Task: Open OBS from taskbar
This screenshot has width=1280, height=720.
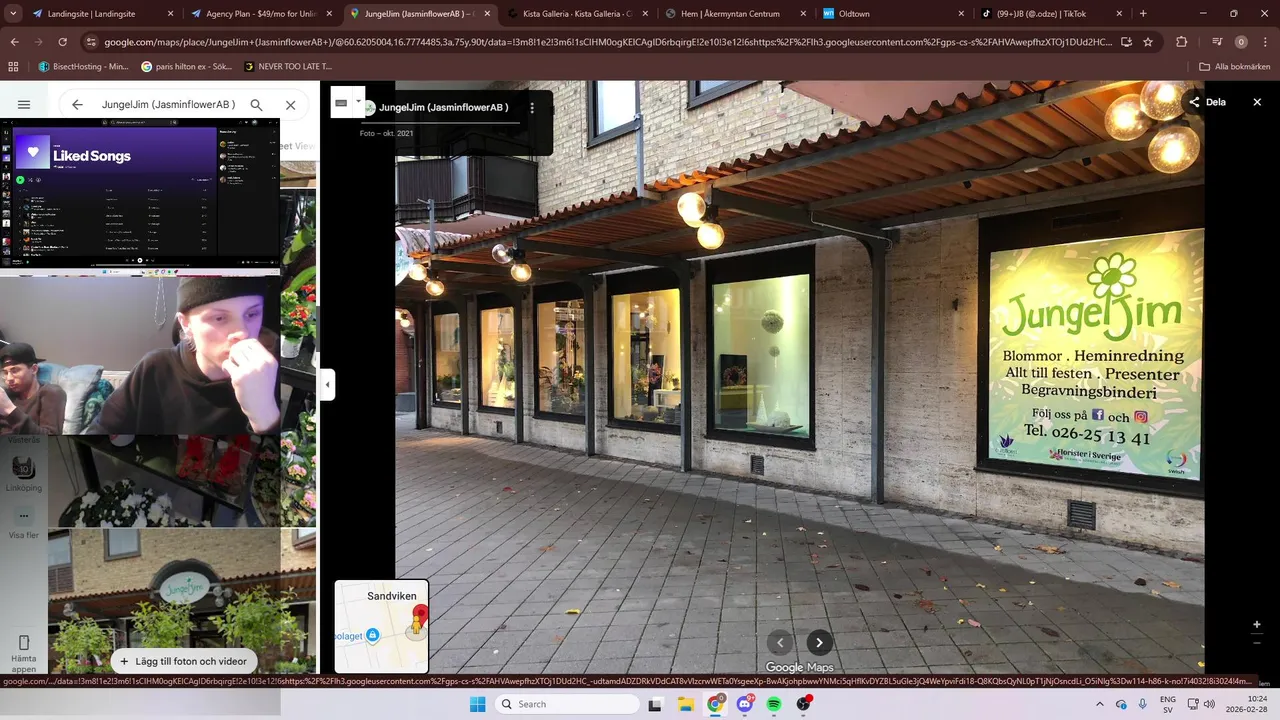Action: tap(803, 704)
